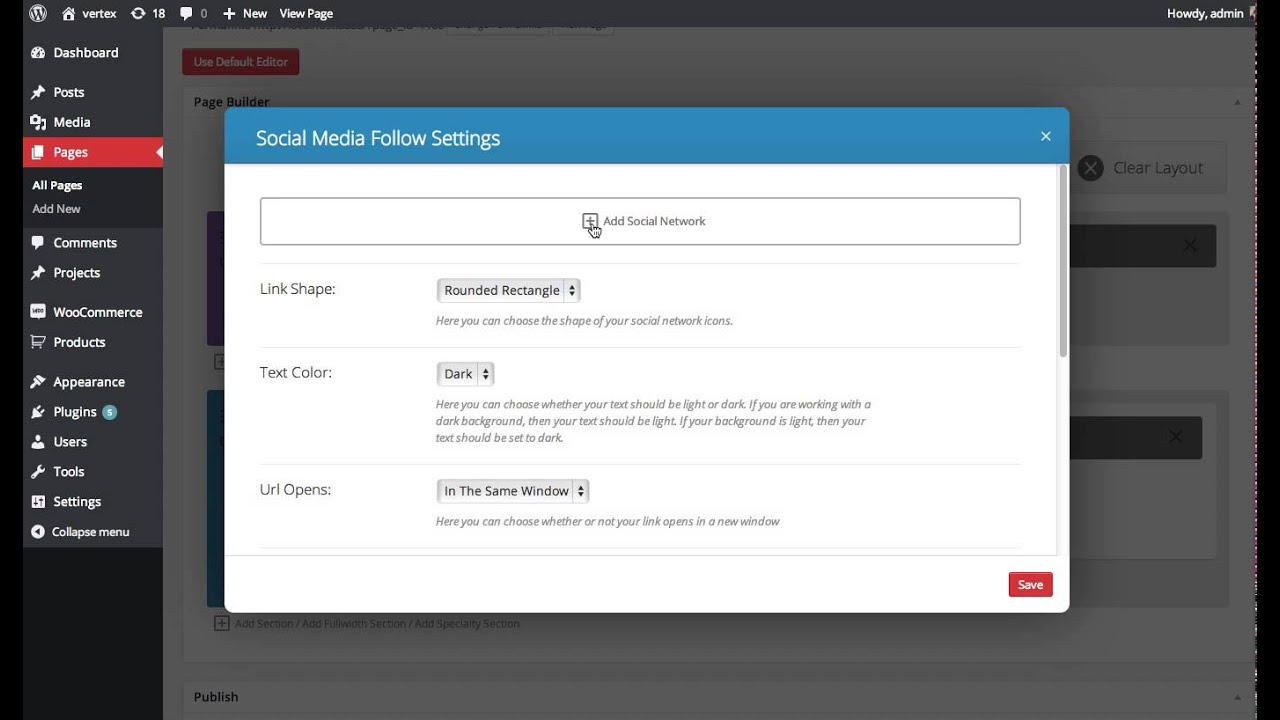Click the Use Default Editor button
Image resolution: width=1280 pixels, height=720 pixels.
point(240,62)
